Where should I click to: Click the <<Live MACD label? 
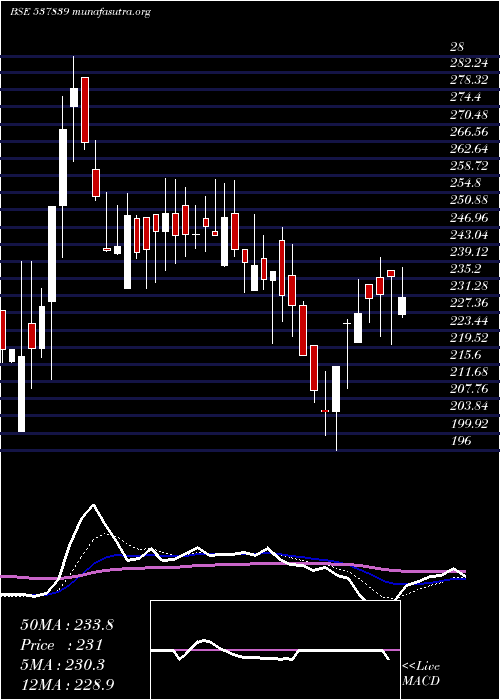(x=421, y=674)
